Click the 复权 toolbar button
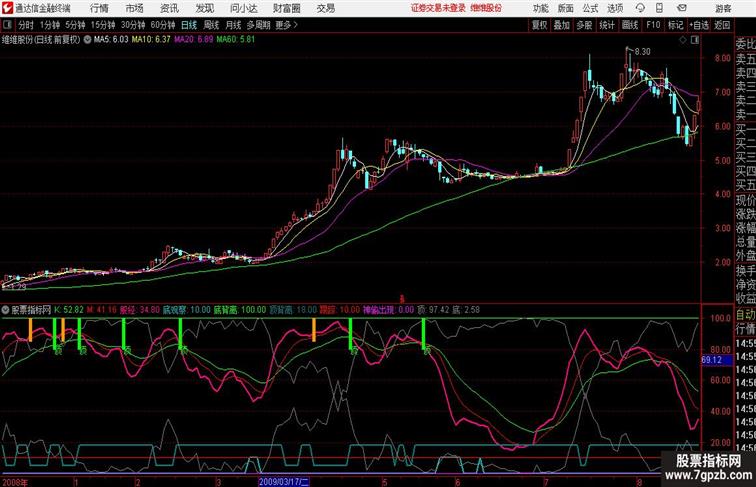The height and width of the screenshot is (487, 756). coord(539,25)
